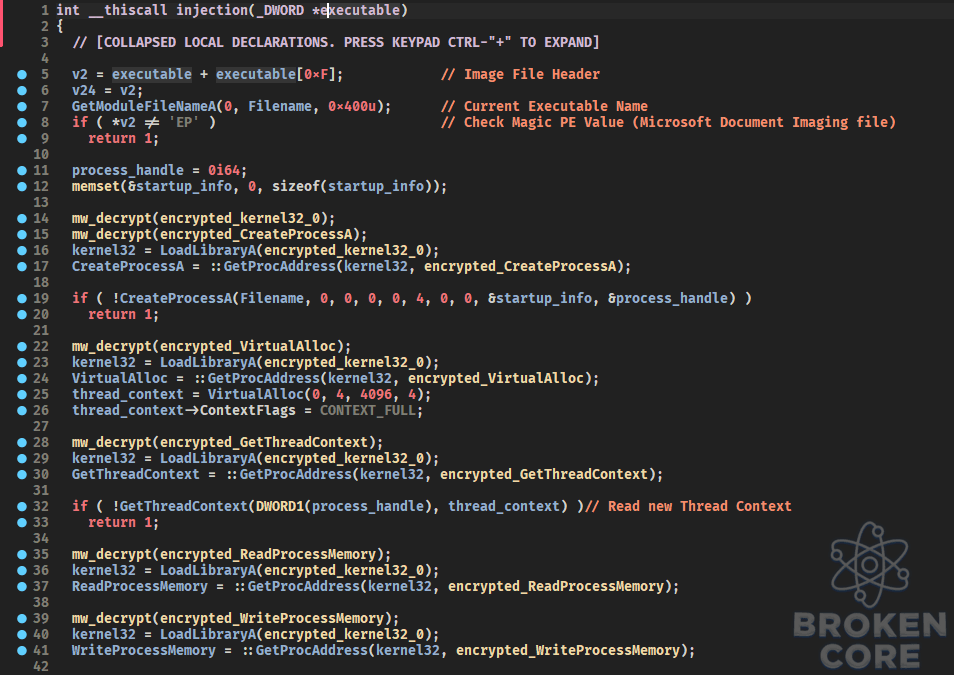Click 'encrypted_VirtualAlloc' on line 22
954x675 pixels.
pyautogui.click(x=248, y=346)
